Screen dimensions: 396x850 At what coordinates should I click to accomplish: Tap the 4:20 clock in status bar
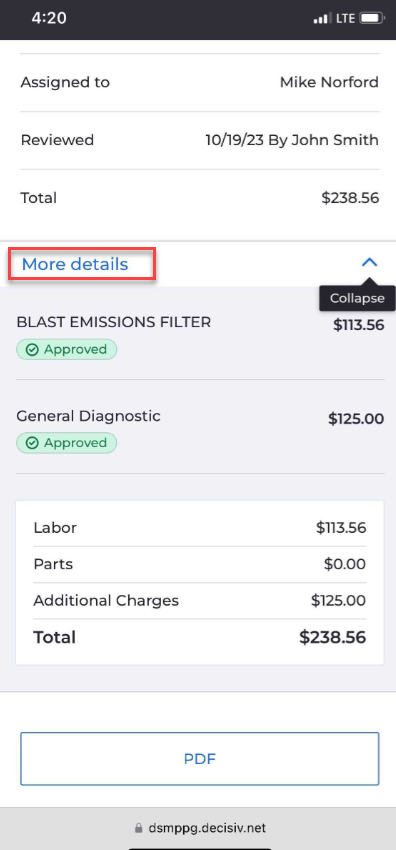[49, 18]
